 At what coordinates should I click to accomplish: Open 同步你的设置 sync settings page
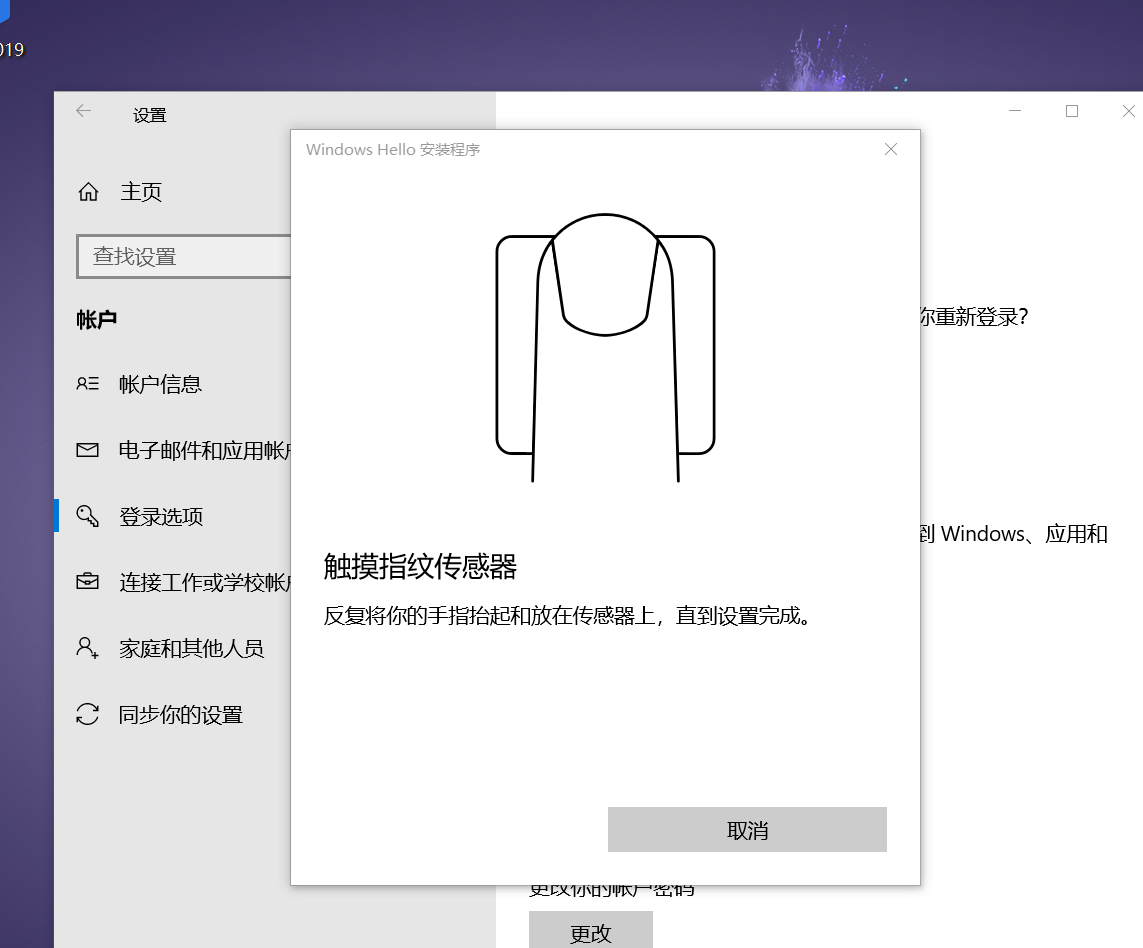point(181,715)
